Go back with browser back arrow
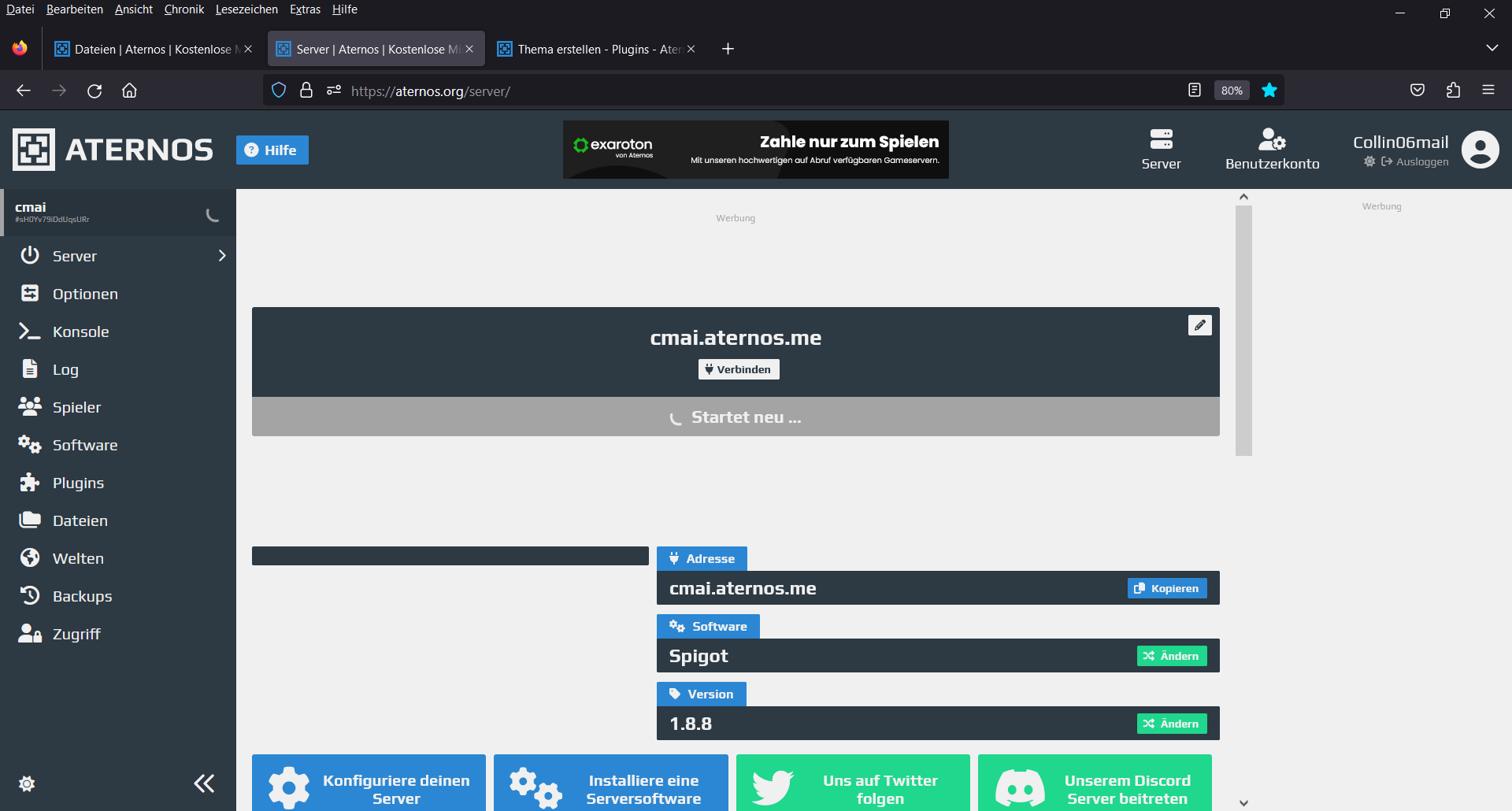This screenshot has height=811, width=1512. click(x=24, y=91)
